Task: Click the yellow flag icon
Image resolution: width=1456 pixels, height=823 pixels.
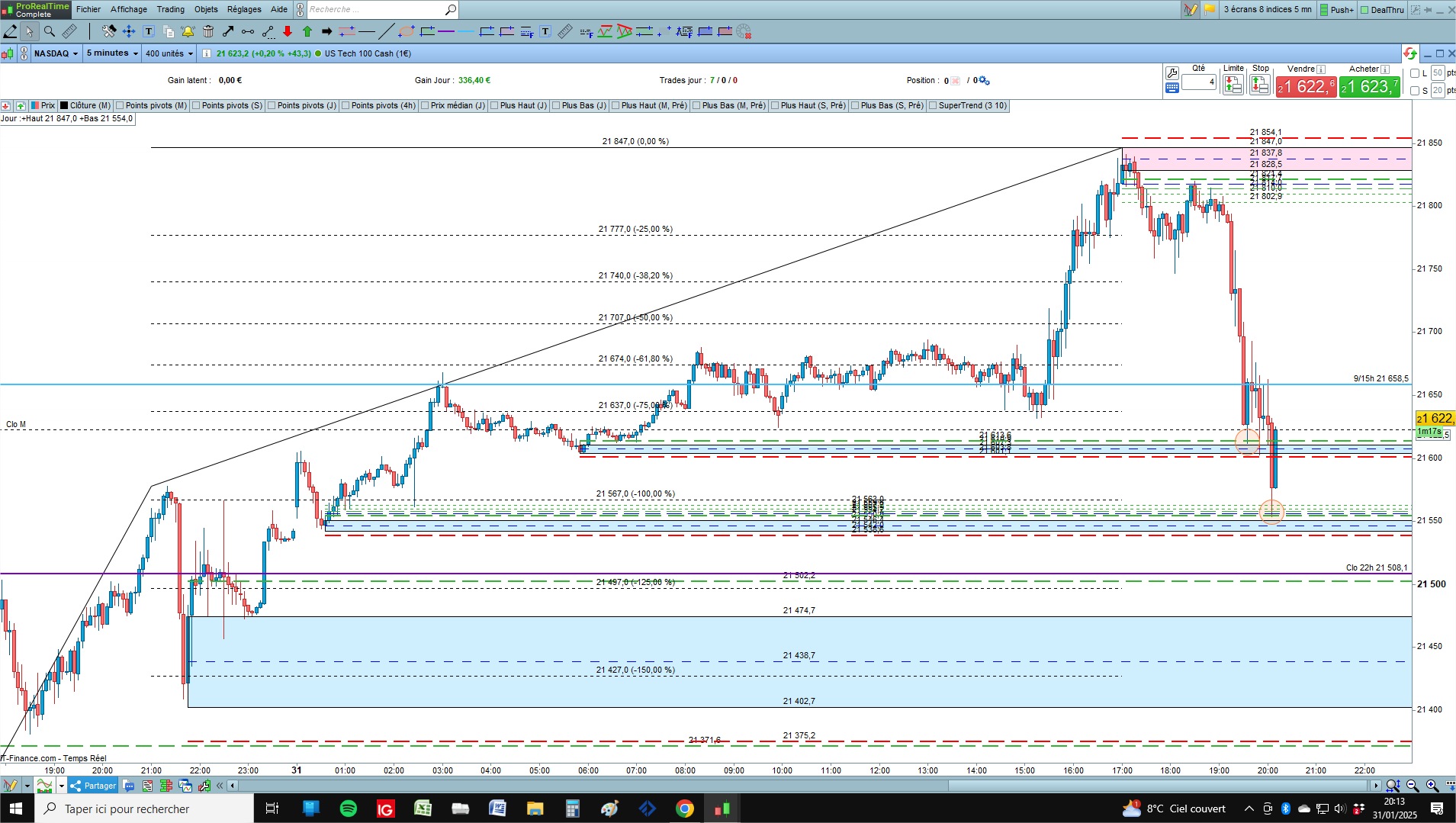Action: pos(1210,10)
